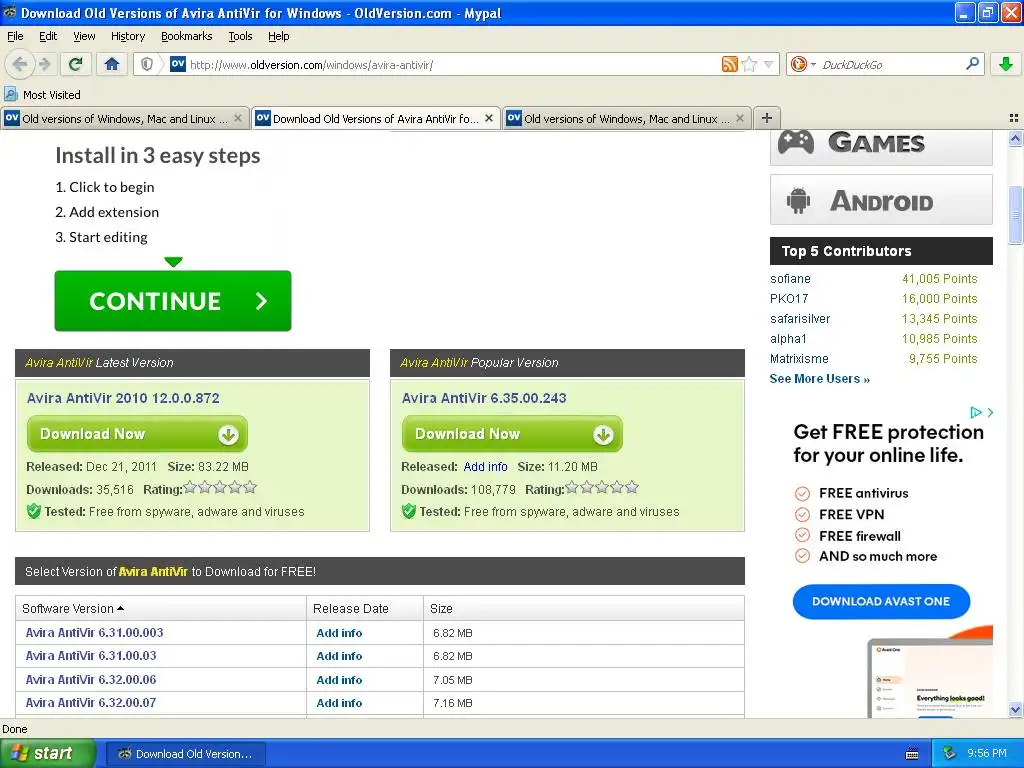
Task: Close the first Old versions tab
Action: [x=238, y=118]
